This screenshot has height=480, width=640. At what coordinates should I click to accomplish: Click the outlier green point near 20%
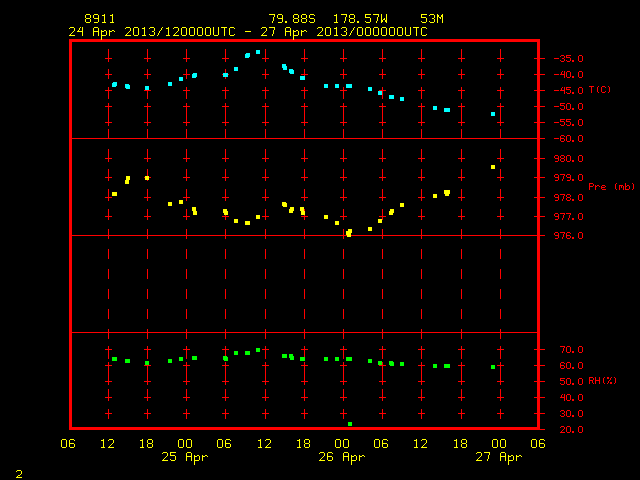click(x=350, y=424)
